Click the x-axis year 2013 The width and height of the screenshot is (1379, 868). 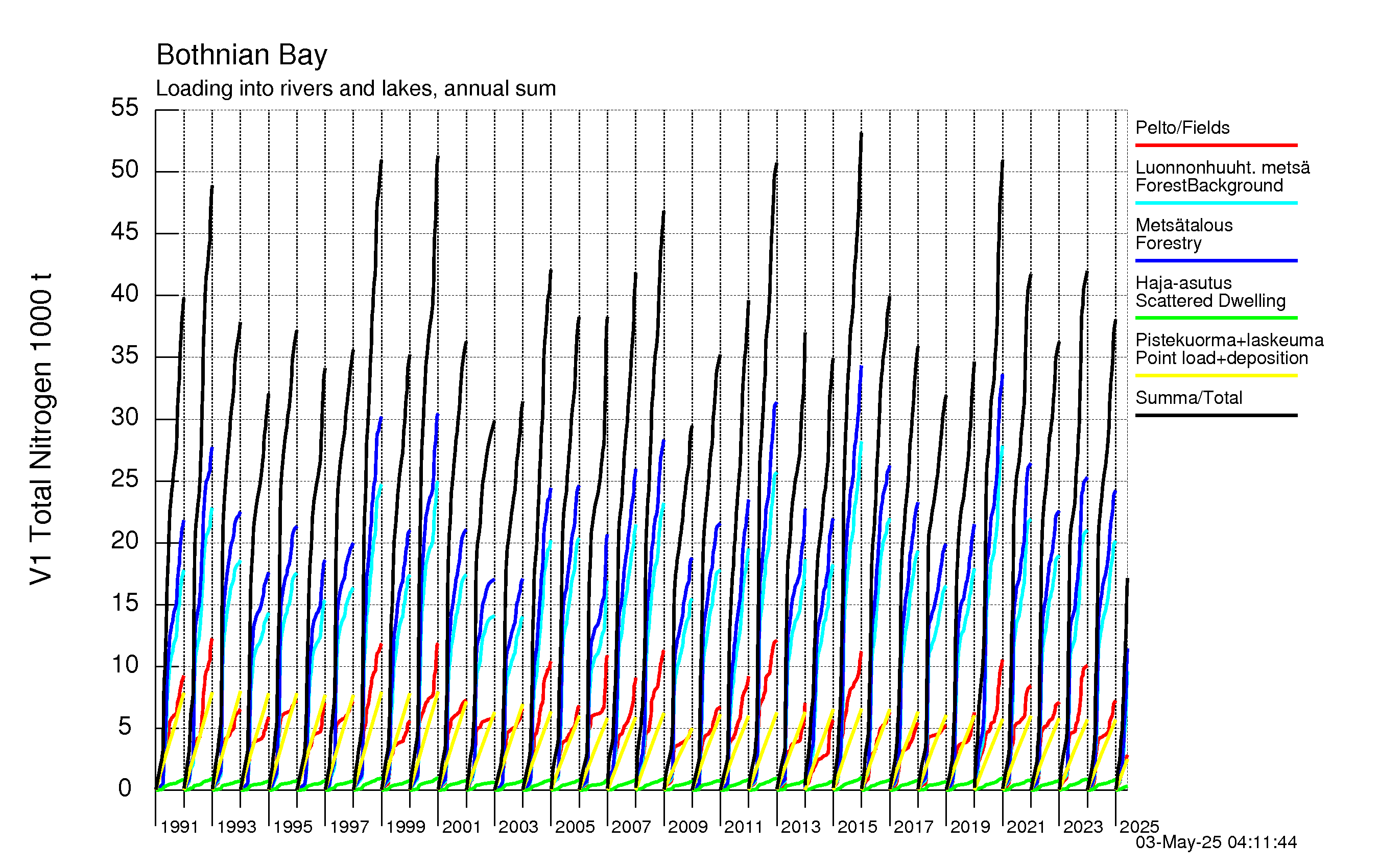tap(801, 827)
